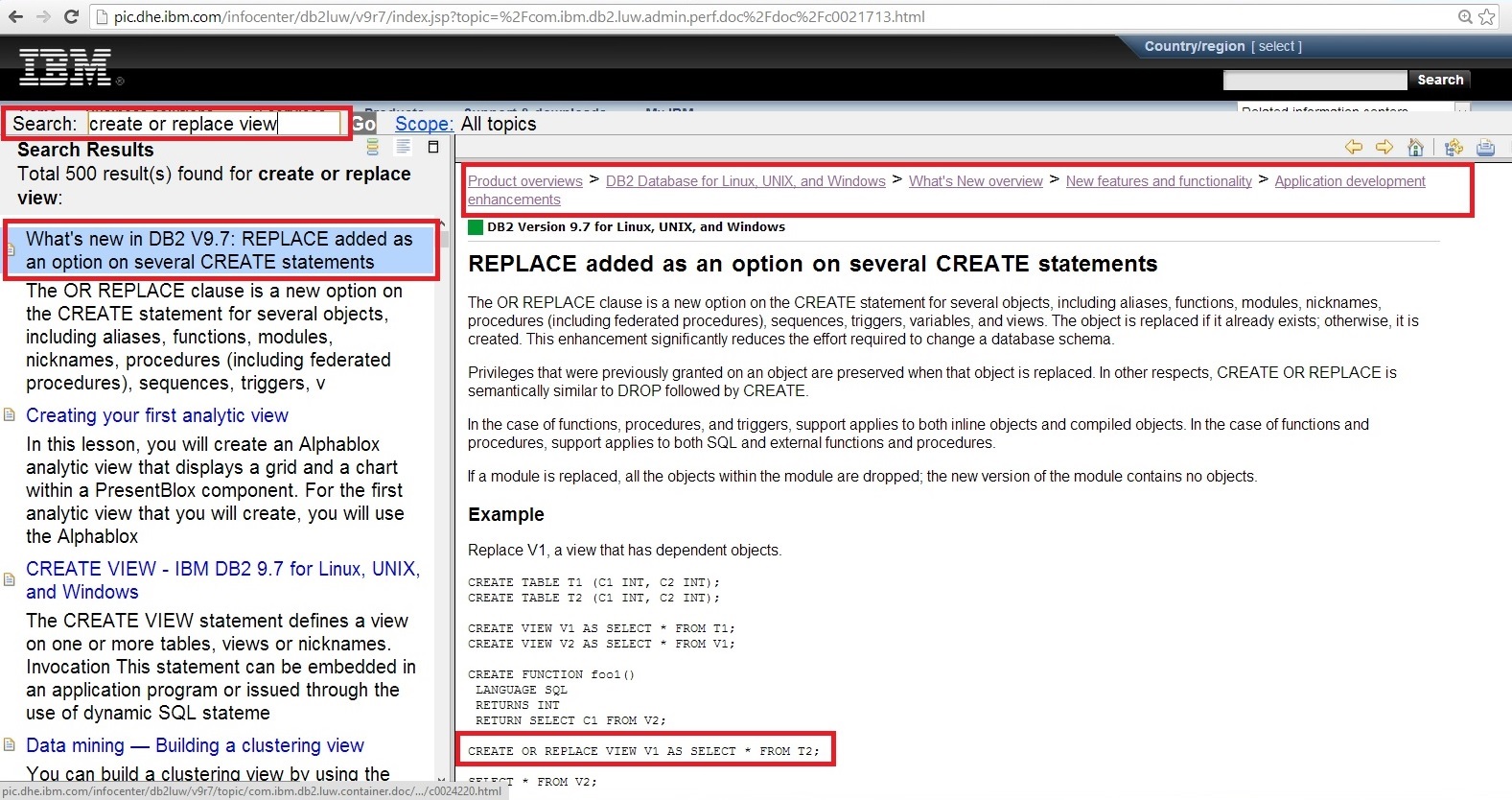
Task: Click the Search Results list vertical scrollbar
Action: click(442, 501)
